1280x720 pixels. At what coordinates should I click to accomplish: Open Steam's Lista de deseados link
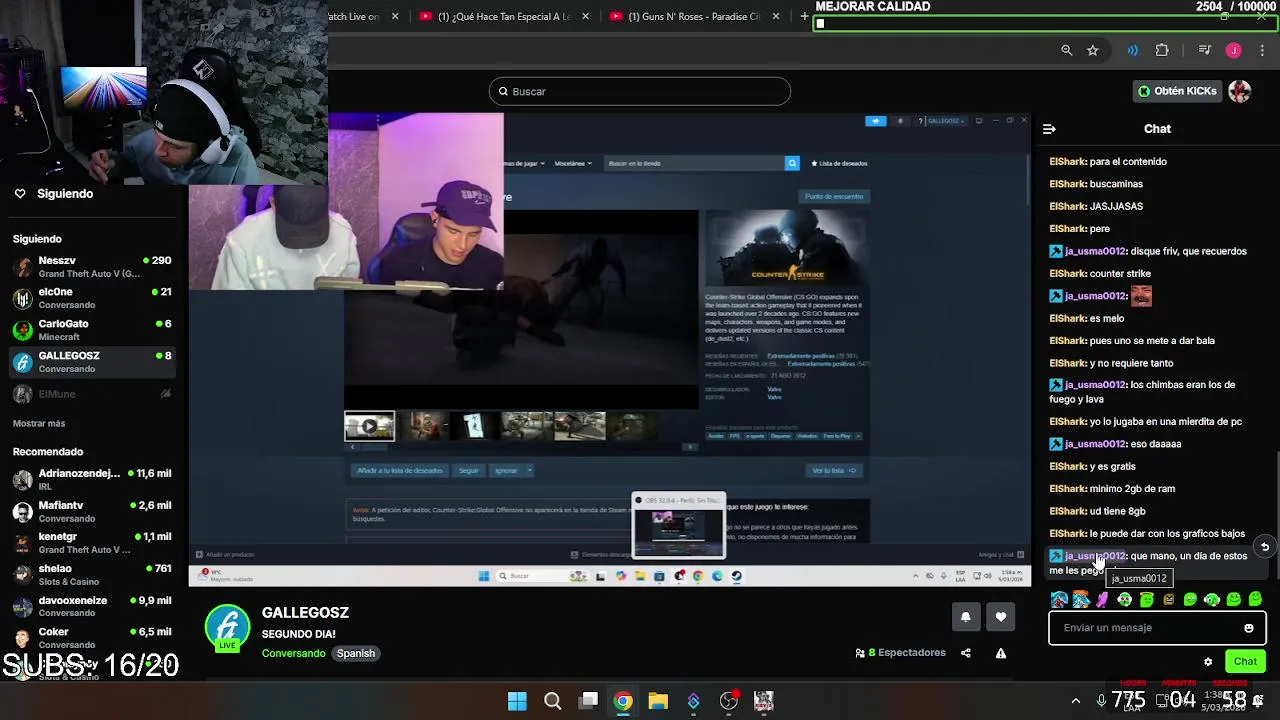839,163
